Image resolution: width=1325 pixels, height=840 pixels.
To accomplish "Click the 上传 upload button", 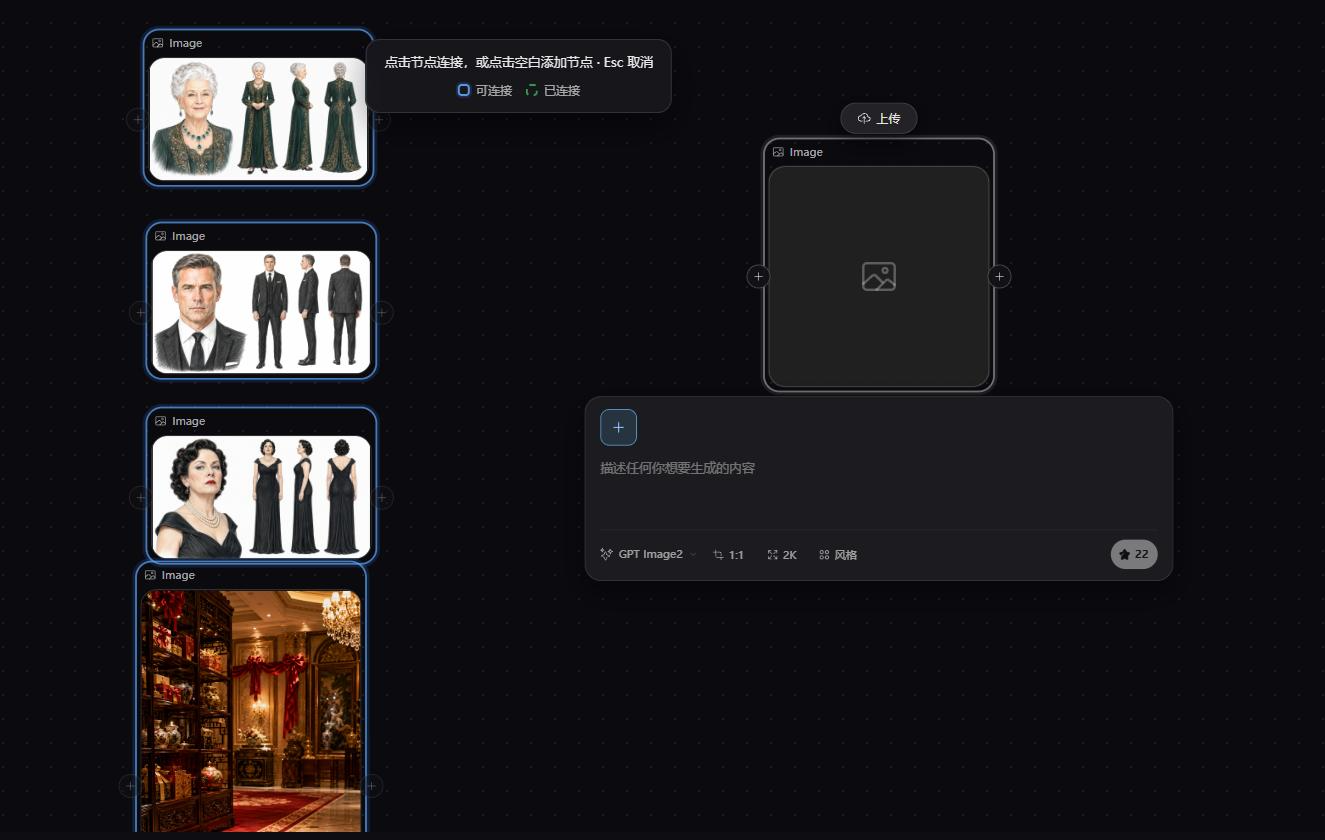I will (879, 119).
